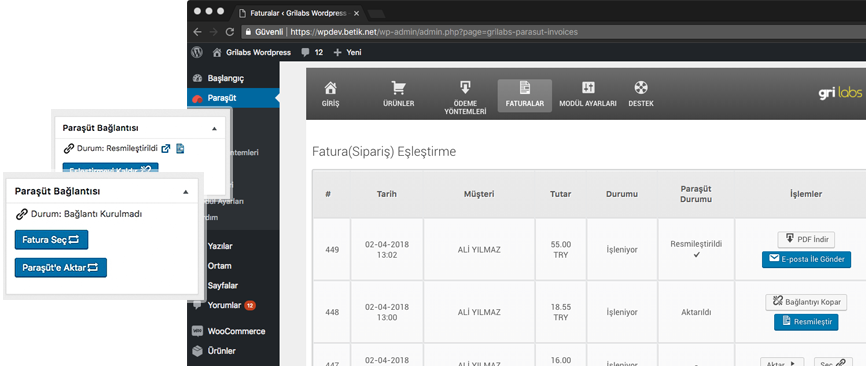Open the comments bubble showing 12
Image resolution: width=866 pixels, height=366 pixels.
312,52
